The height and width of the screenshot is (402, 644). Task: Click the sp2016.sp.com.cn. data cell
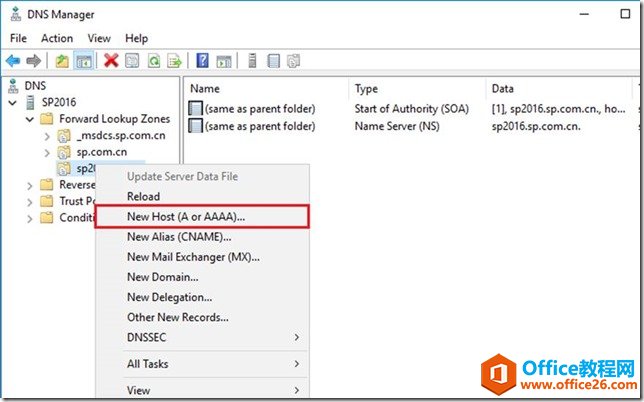tap(536, 126)
